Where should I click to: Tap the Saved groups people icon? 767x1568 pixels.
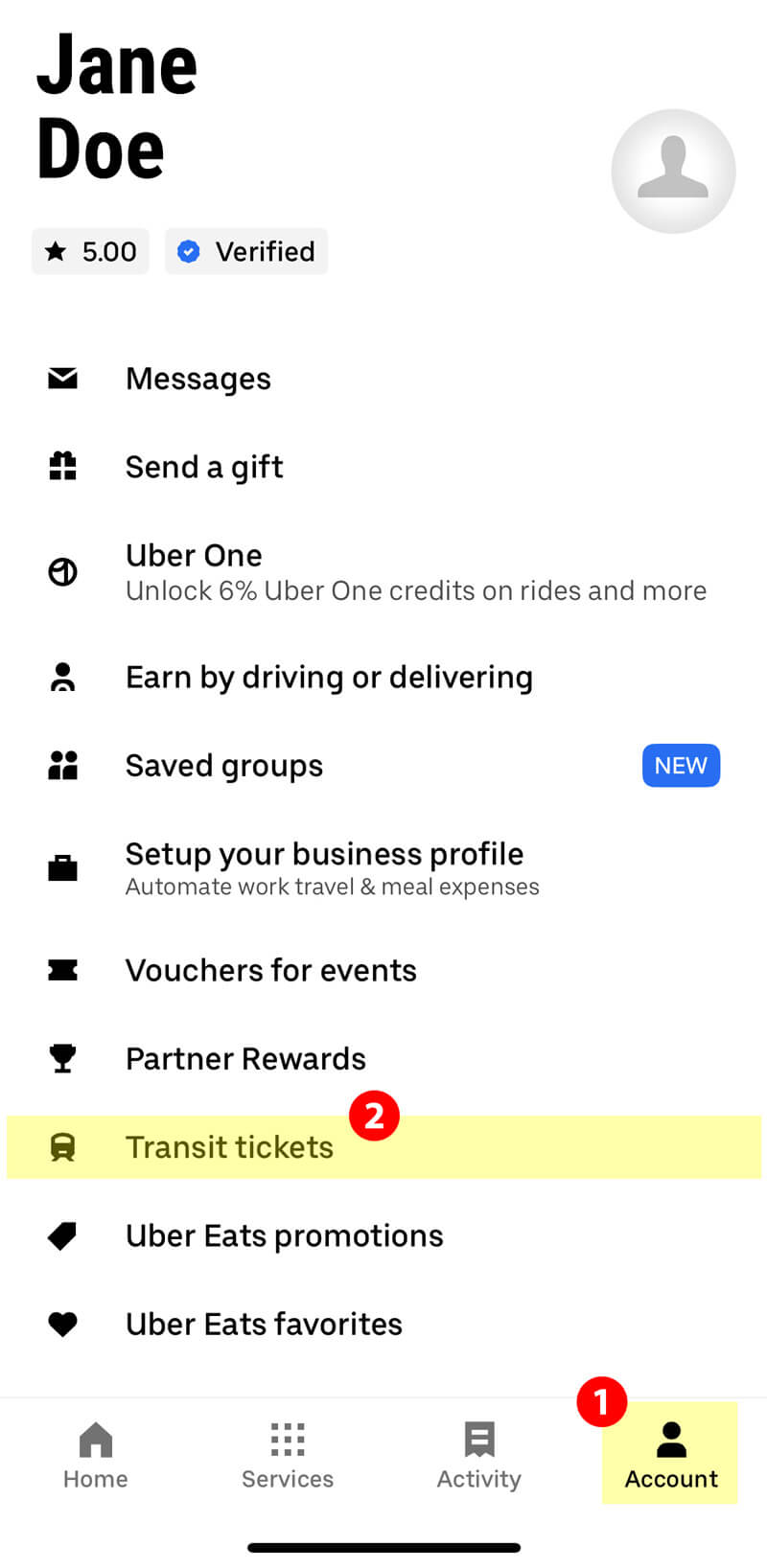(x=63, y=766)
